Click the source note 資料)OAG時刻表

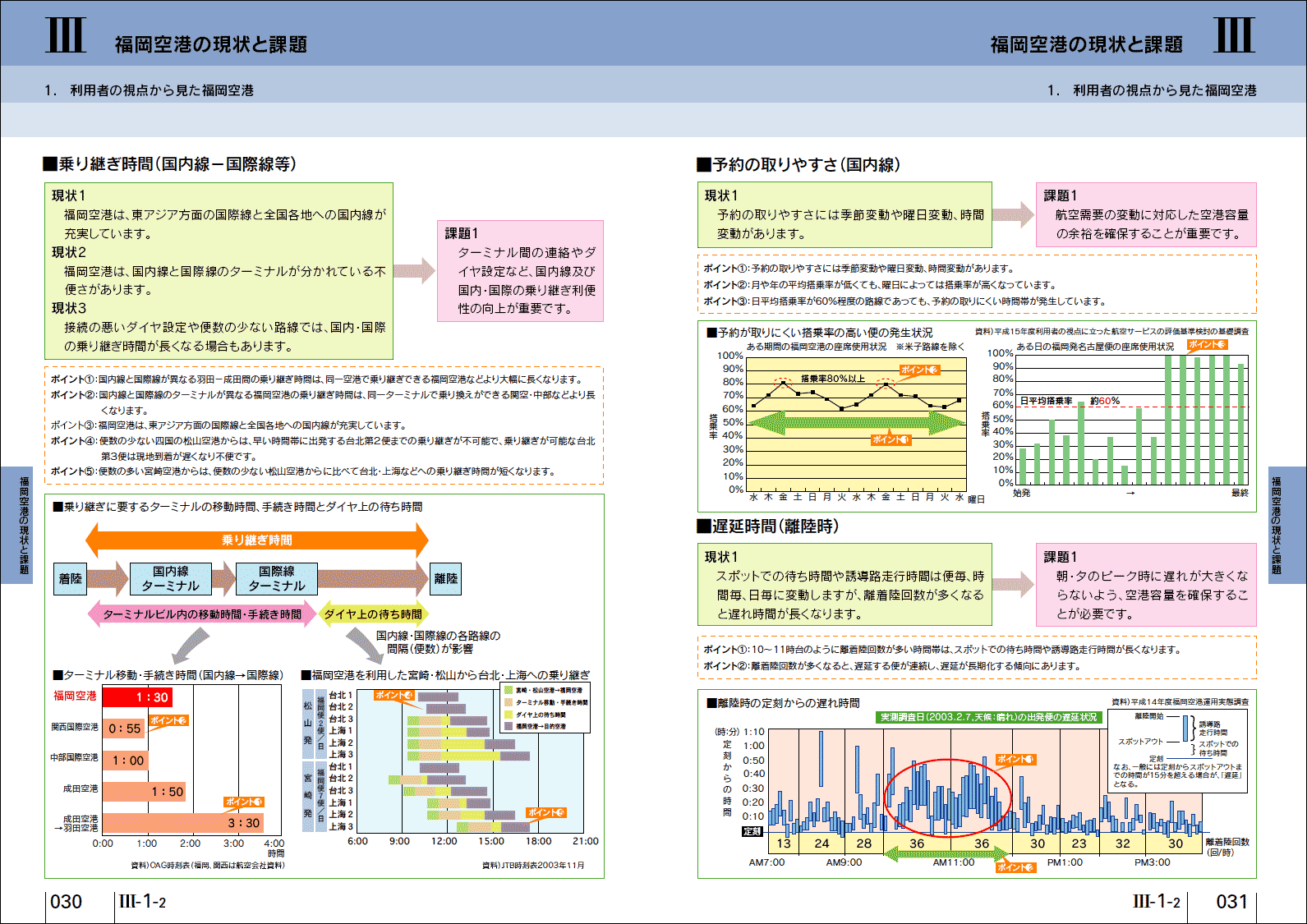point(208,865)
